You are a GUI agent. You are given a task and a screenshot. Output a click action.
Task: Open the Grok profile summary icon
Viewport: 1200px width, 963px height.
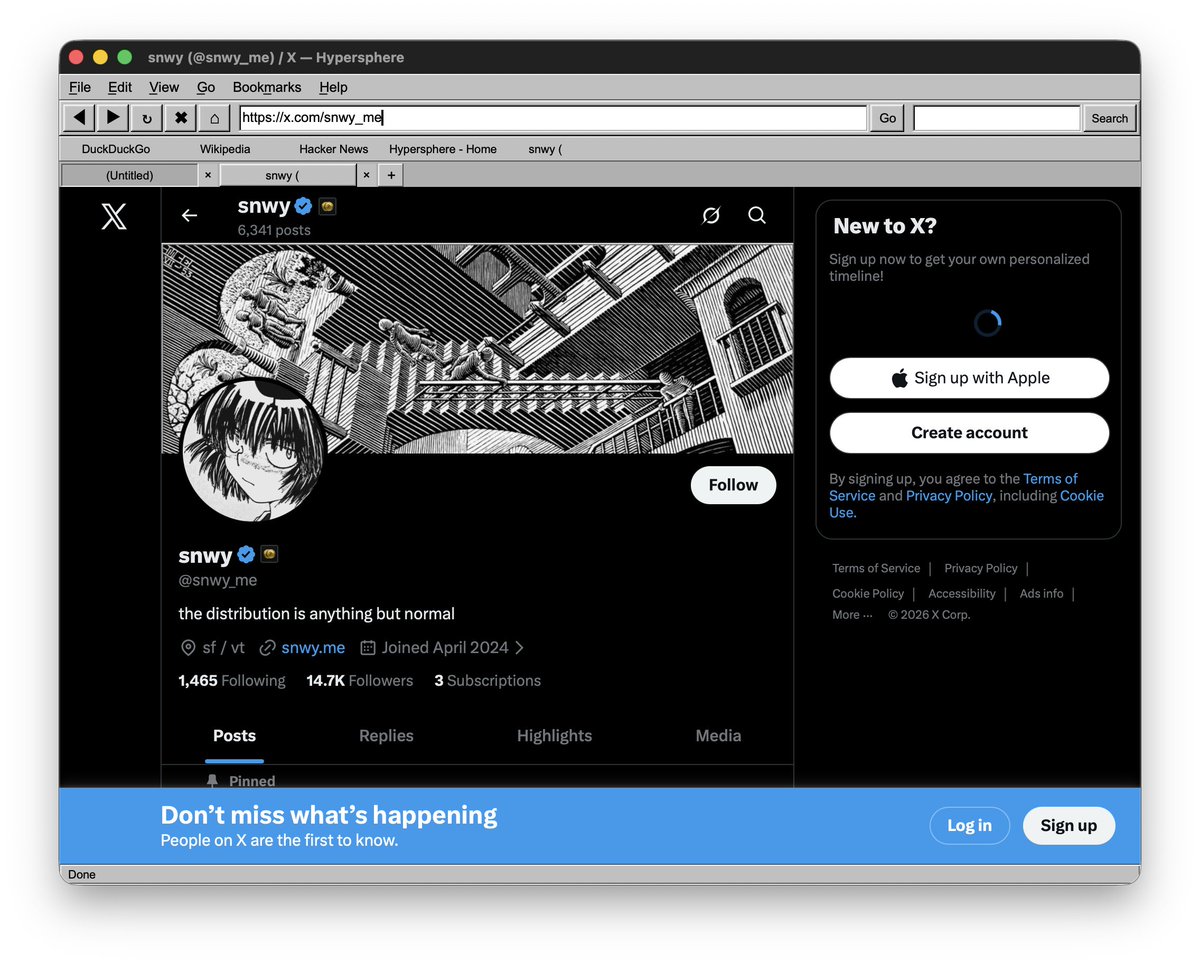[x=711, y=215]
